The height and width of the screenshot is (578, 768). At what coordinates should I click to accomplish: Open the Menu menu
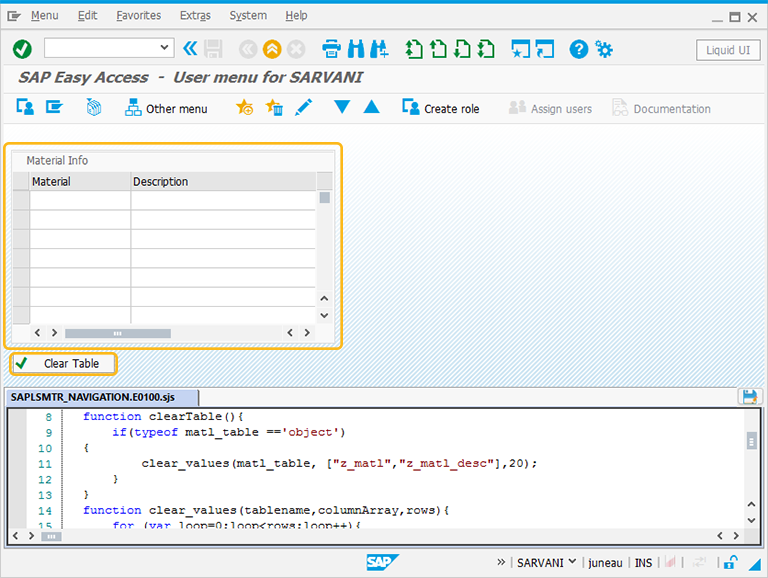coord(45,16)
